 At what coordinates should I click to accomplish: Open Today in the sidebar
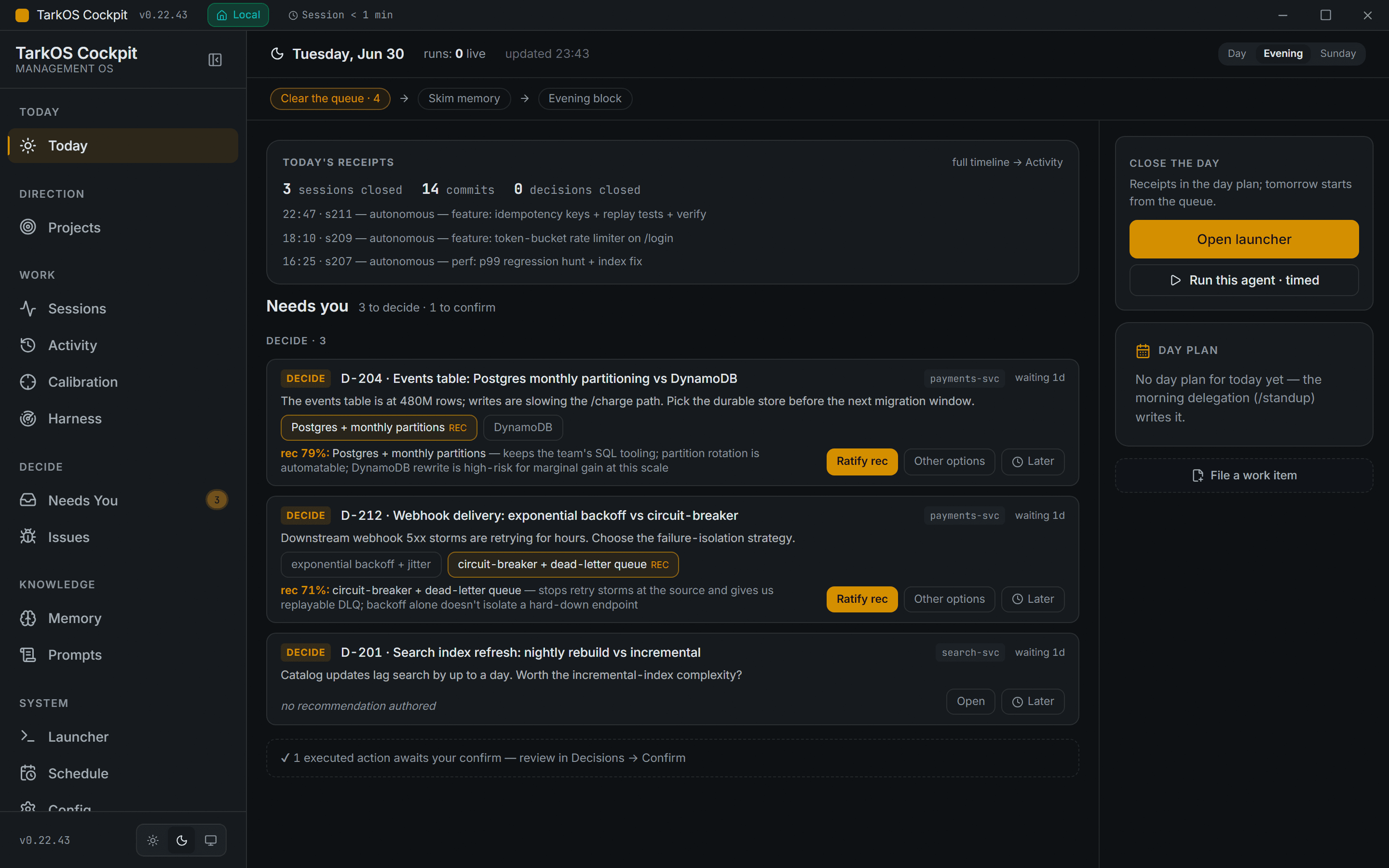point(123,146)
